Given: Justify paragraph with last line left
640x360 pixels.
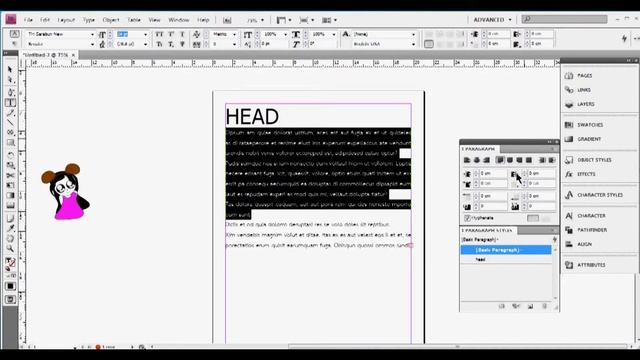Looking at the screenshot, I should (x=500, y=160).
